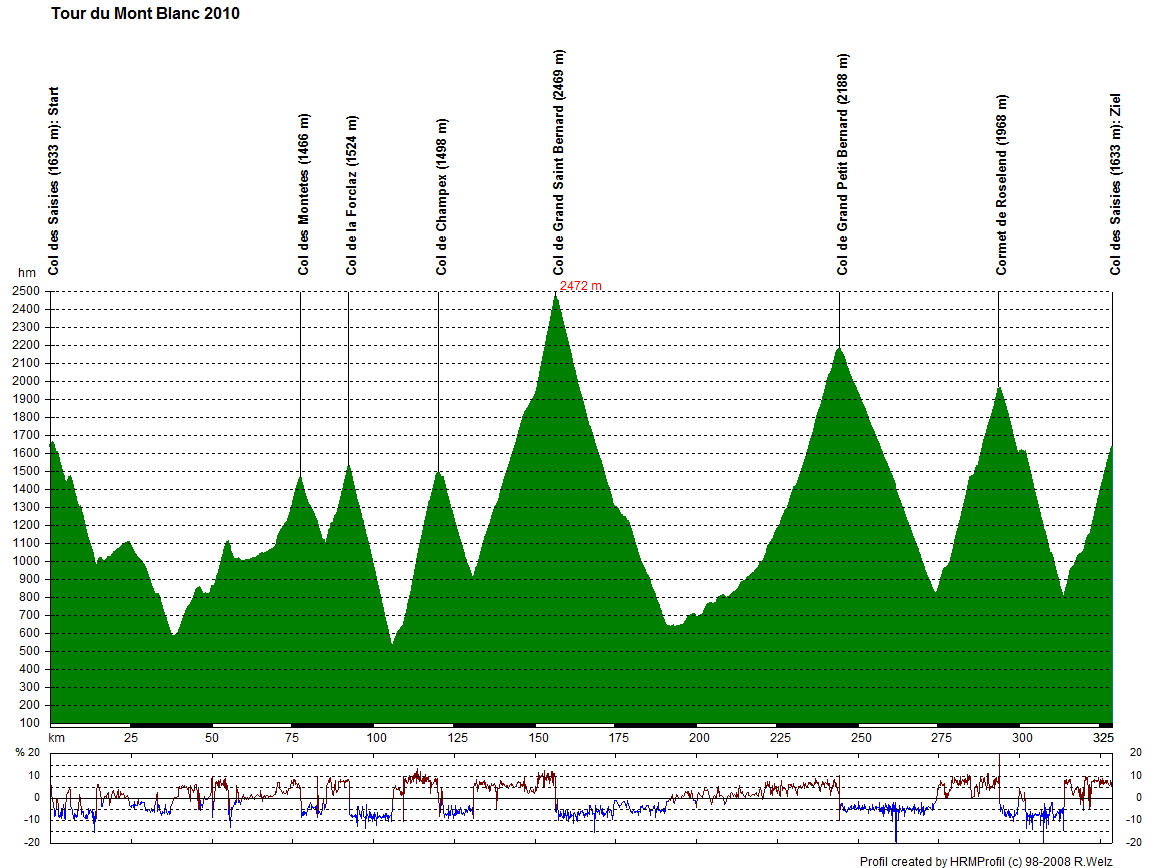
Task: Select the Col des Montetes (1466 m) label
Action: [x=303, y=194]
